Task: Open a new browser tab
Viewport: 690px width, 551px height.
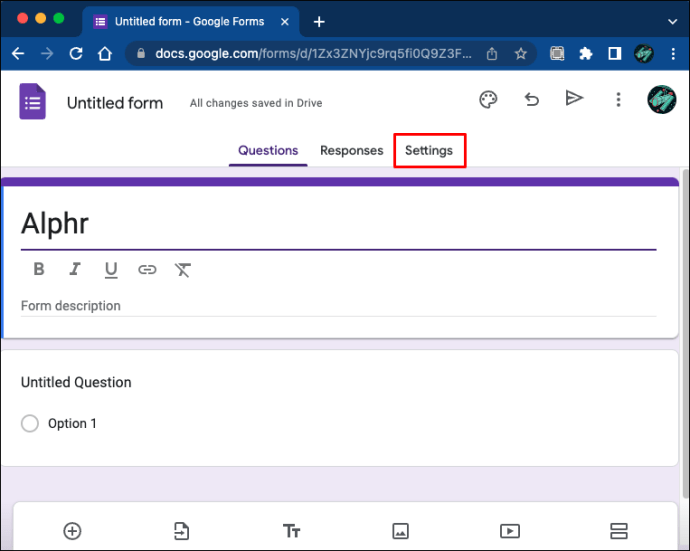Action: click(x=319, y=21)
